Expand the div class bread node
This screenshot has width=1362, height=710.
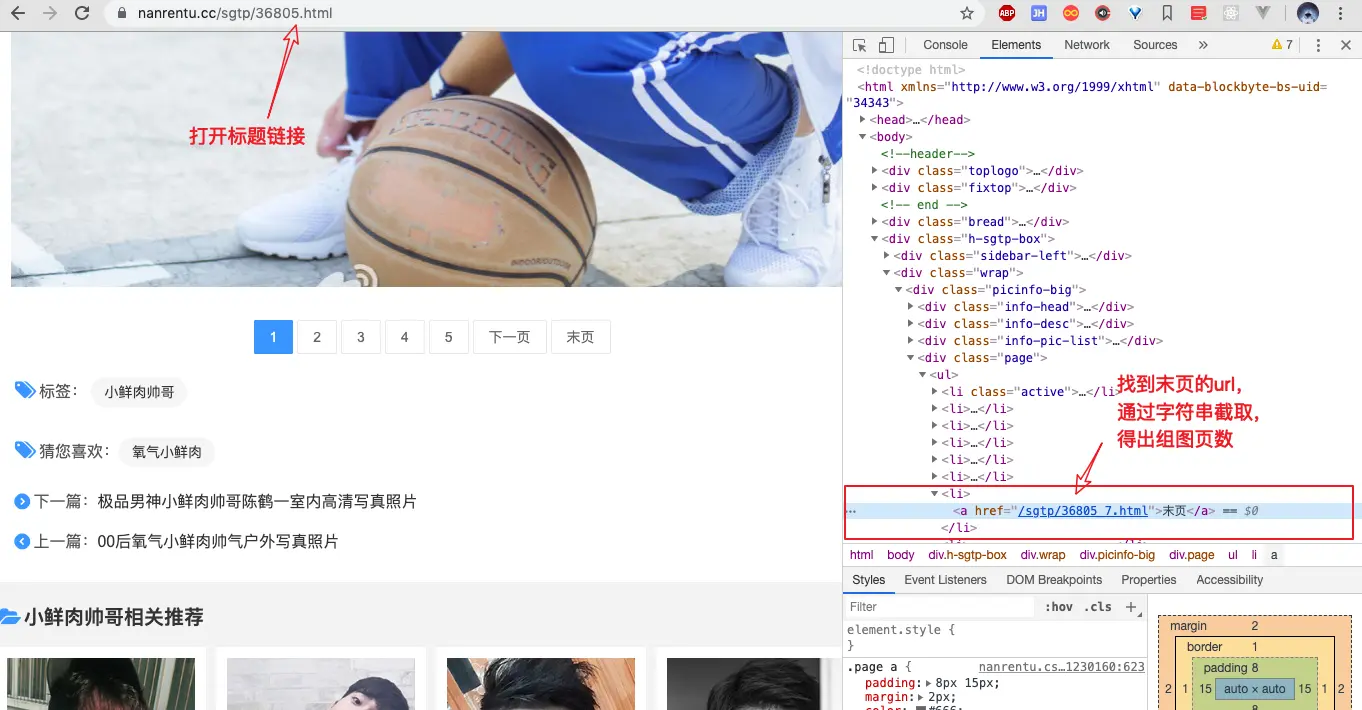875,222
